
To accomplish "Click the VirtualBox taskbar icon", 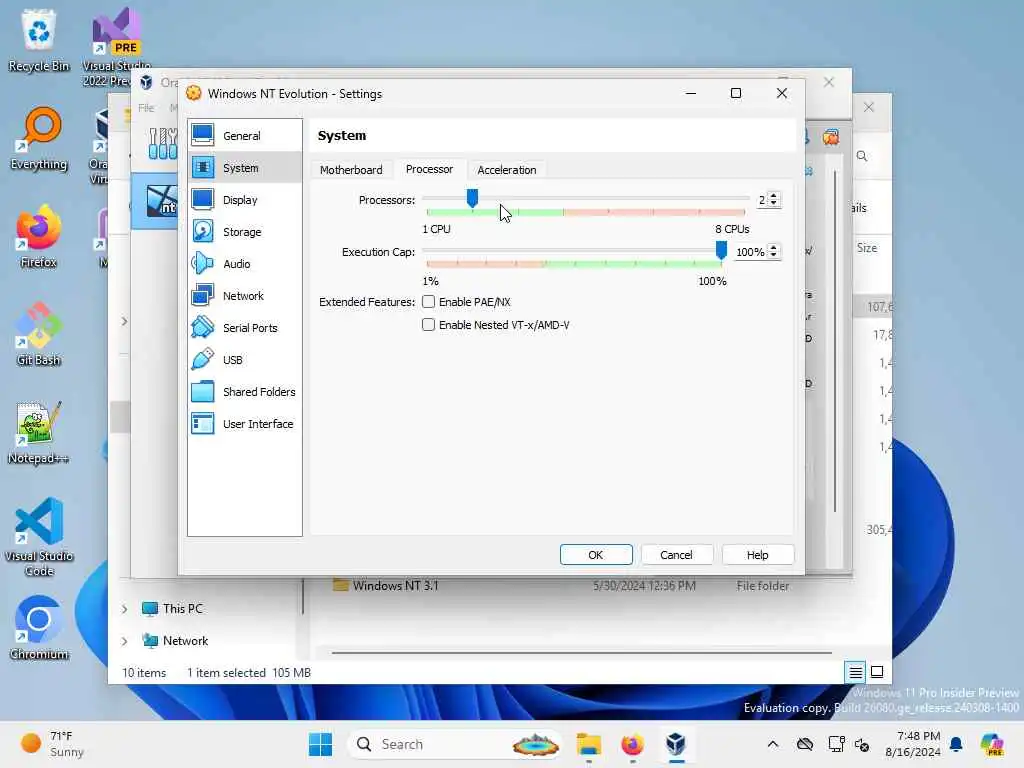I will 676,744.
